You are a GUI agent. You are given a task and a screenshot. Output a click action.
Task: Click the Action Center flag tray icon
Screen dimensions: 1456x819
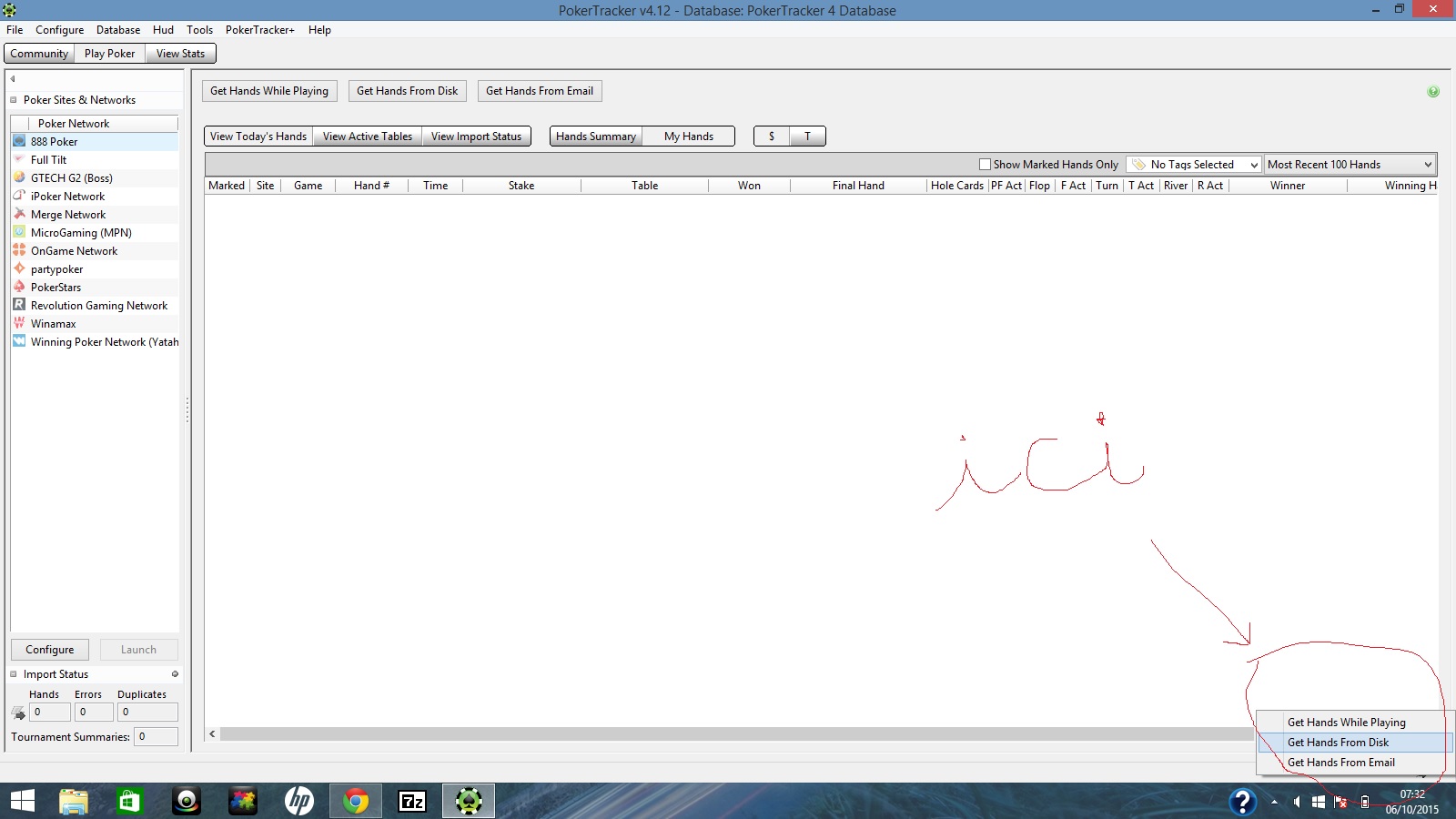(1341, 802)
